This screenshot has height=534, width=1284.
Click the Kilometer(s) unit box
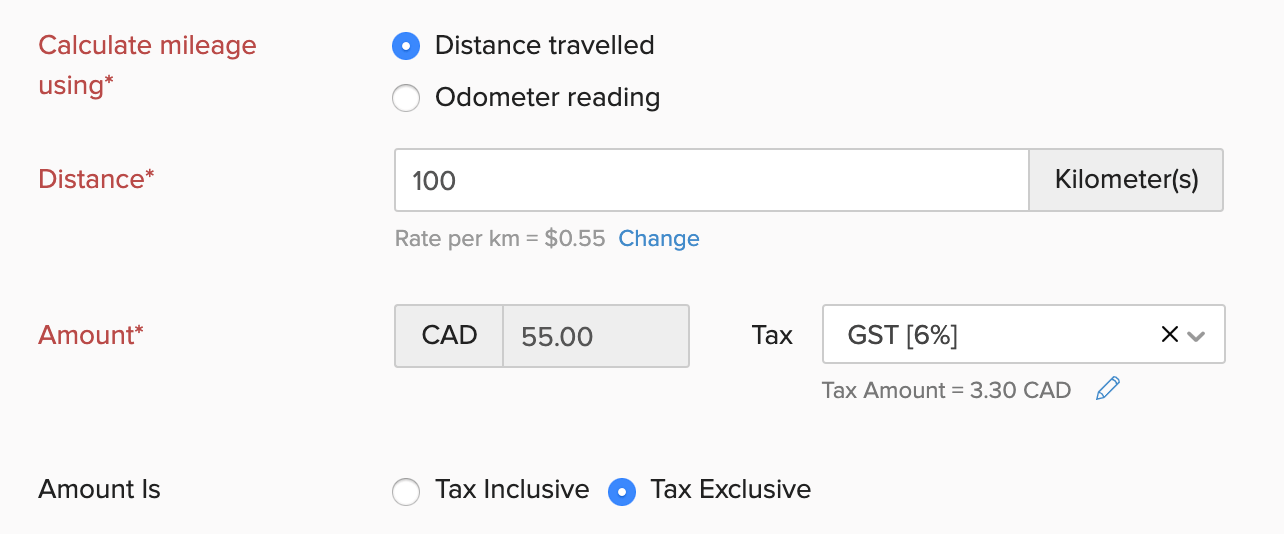pos(1125,180)
